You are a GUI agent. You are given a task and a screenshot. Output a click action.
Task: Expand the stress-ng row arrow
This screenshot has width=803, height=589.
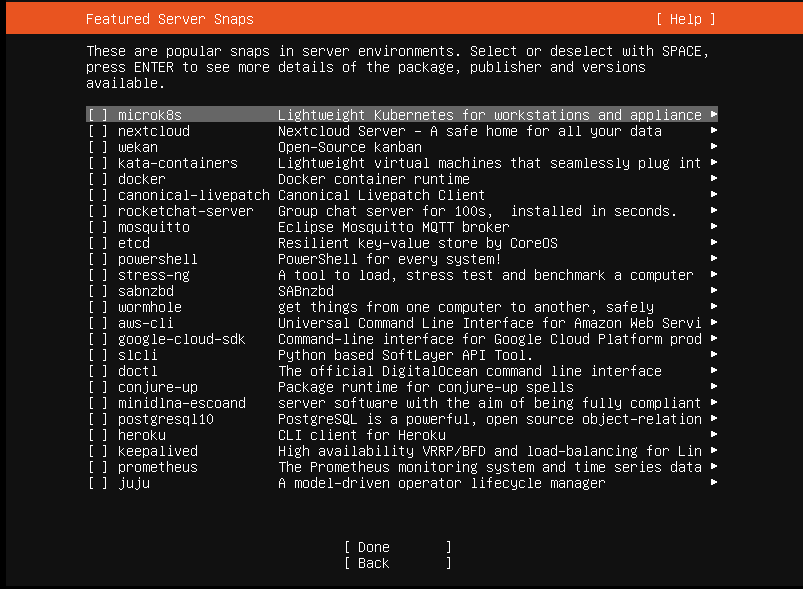[x=714, y=274]
